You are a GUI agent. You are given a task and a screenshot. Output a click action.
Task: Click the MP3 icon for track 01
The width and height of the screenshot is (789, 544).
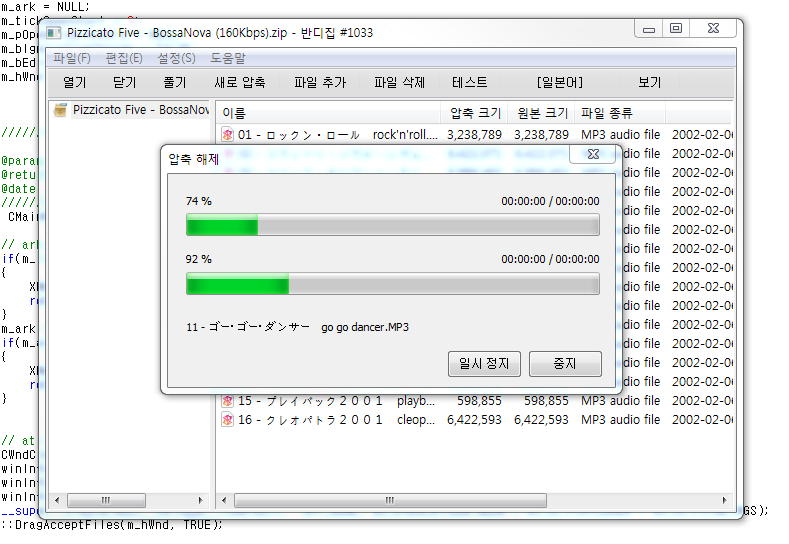pyautogui.click(x=228, y=134)
